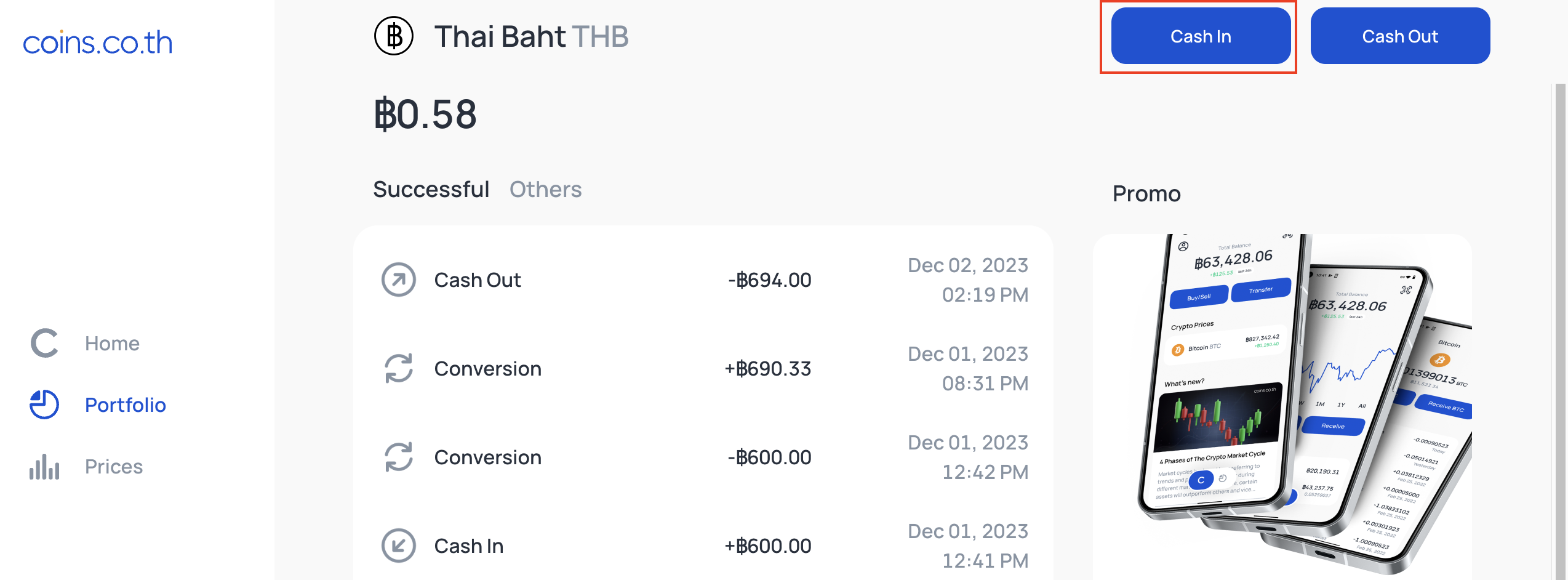The height and width of the screenshot is (580, 1568).
Task: Switch to the Successful tab
Action: (x=431, y=189)
